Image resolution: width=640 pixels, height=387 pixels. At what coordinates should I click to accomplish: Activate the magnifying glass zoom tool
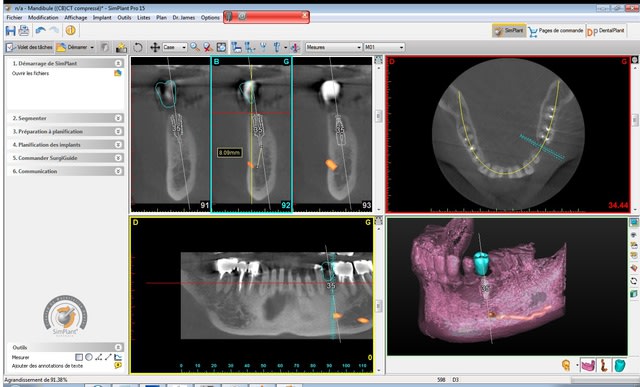(x=195, y=47)
